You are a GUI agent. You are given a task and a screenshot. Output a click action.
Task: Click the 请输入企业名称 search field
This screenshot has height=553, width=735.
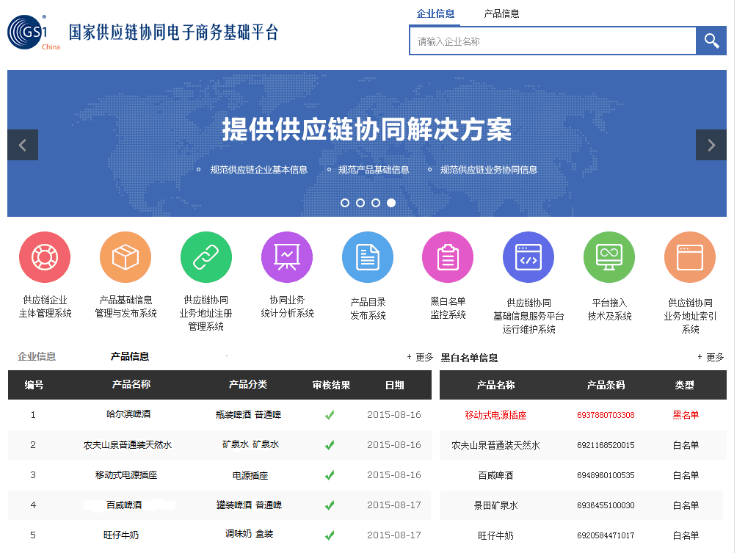coord(552,41)
